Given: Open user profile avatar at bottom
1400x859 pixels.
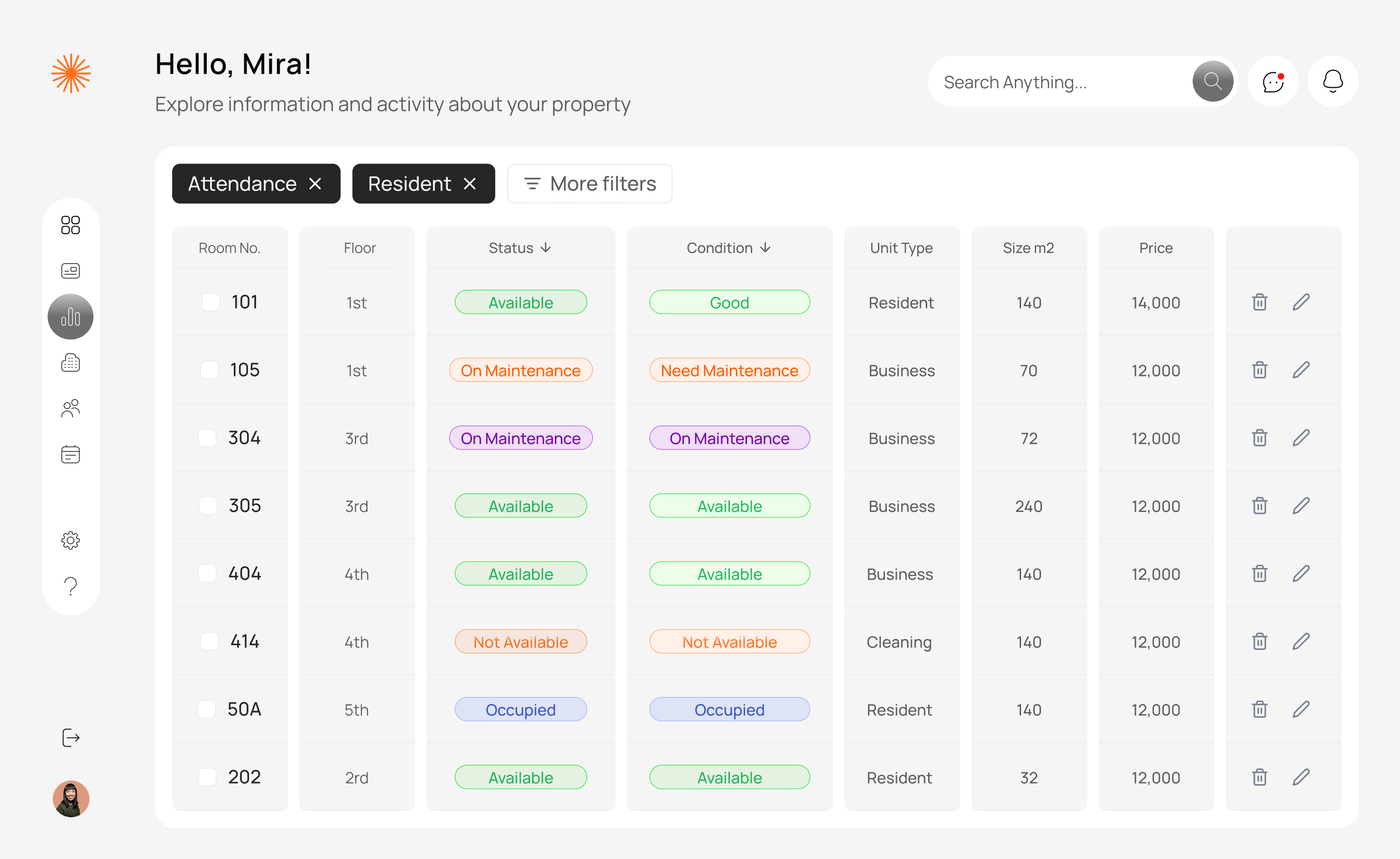Looking at the screenshot, I should click(71, 798).
